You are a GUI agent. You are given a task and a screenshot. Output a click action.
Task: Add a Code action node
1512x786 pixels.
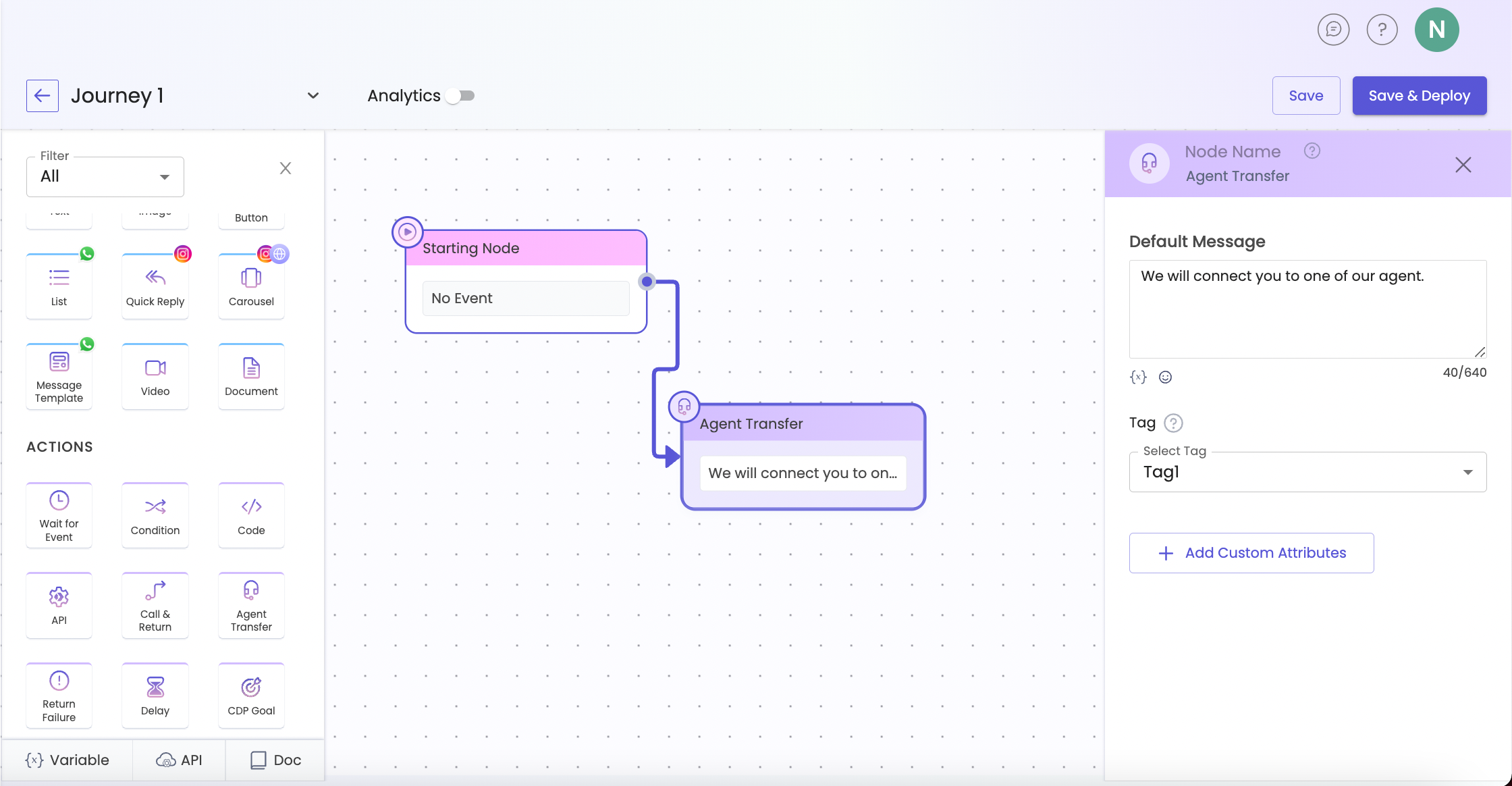pyautogui.click(x=251, y=516)
